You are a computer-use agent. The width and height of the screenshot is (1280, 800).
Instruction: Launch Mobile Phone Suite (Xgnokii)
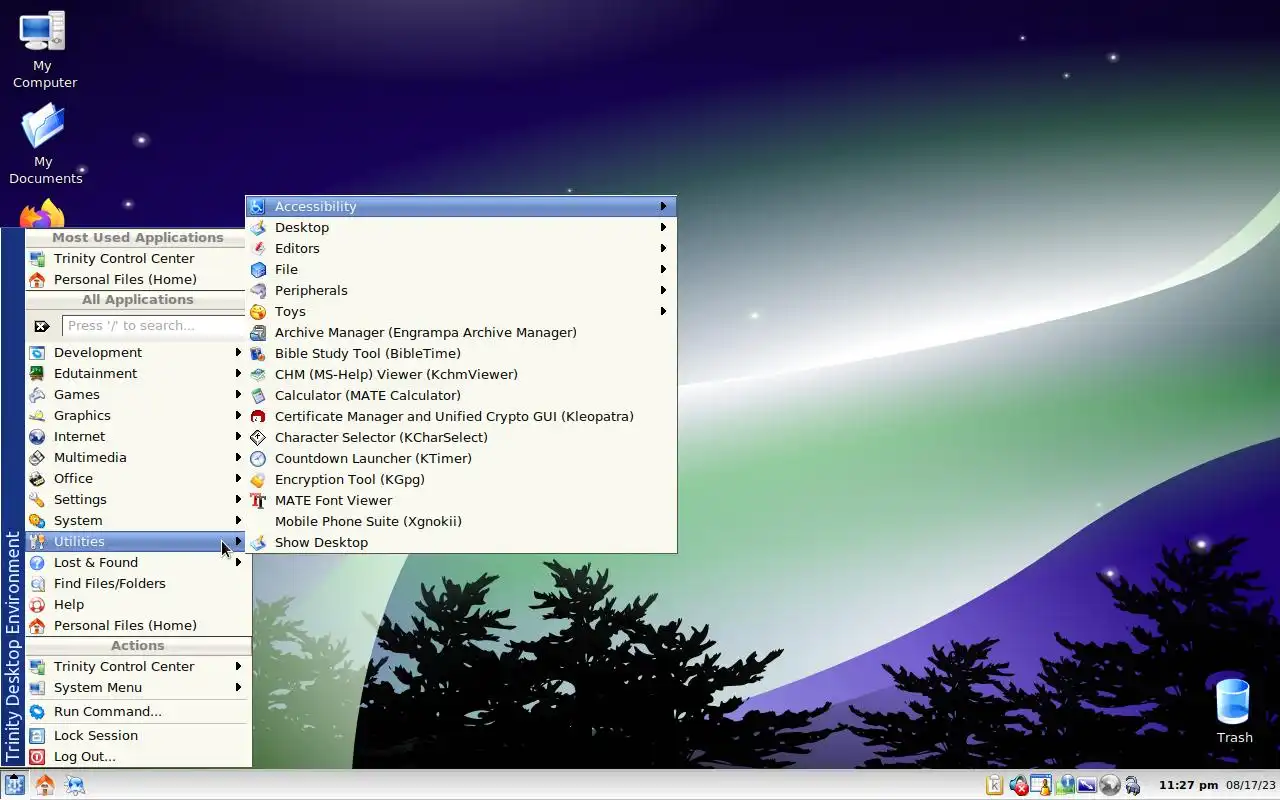click(x=461, y=521)
